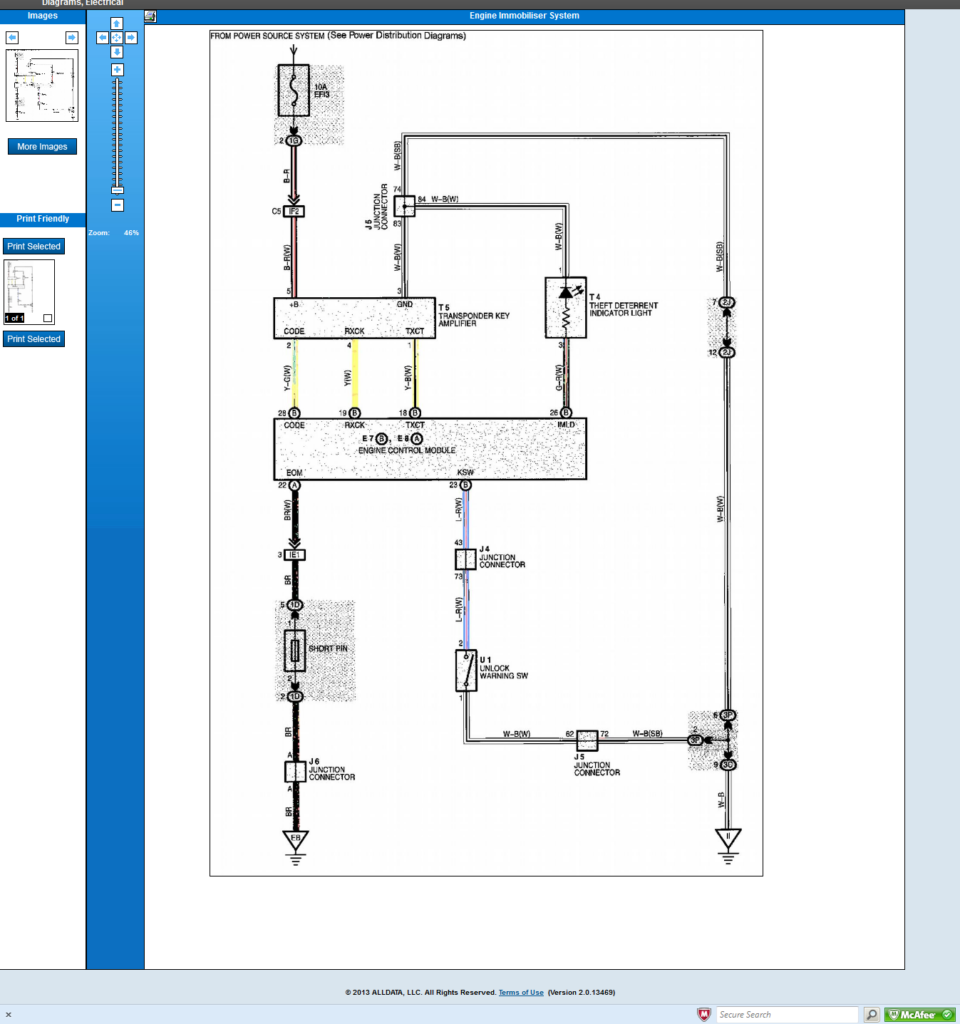Click the print icon beside the diagram title
Screen dimensions: 960x1024
click(x=150, y=16)
